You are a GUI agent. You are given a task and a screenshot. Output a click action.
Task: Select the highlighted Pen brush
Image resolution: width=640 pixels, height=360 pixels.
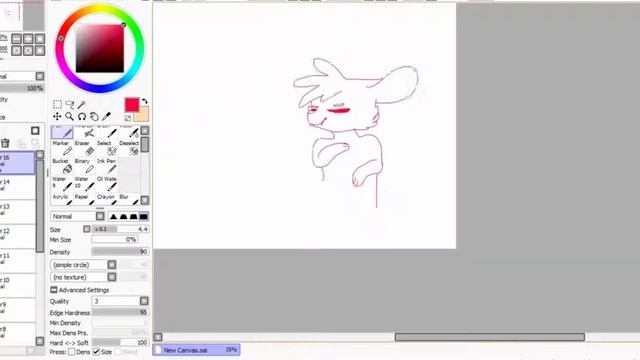[x=62, y=132]
